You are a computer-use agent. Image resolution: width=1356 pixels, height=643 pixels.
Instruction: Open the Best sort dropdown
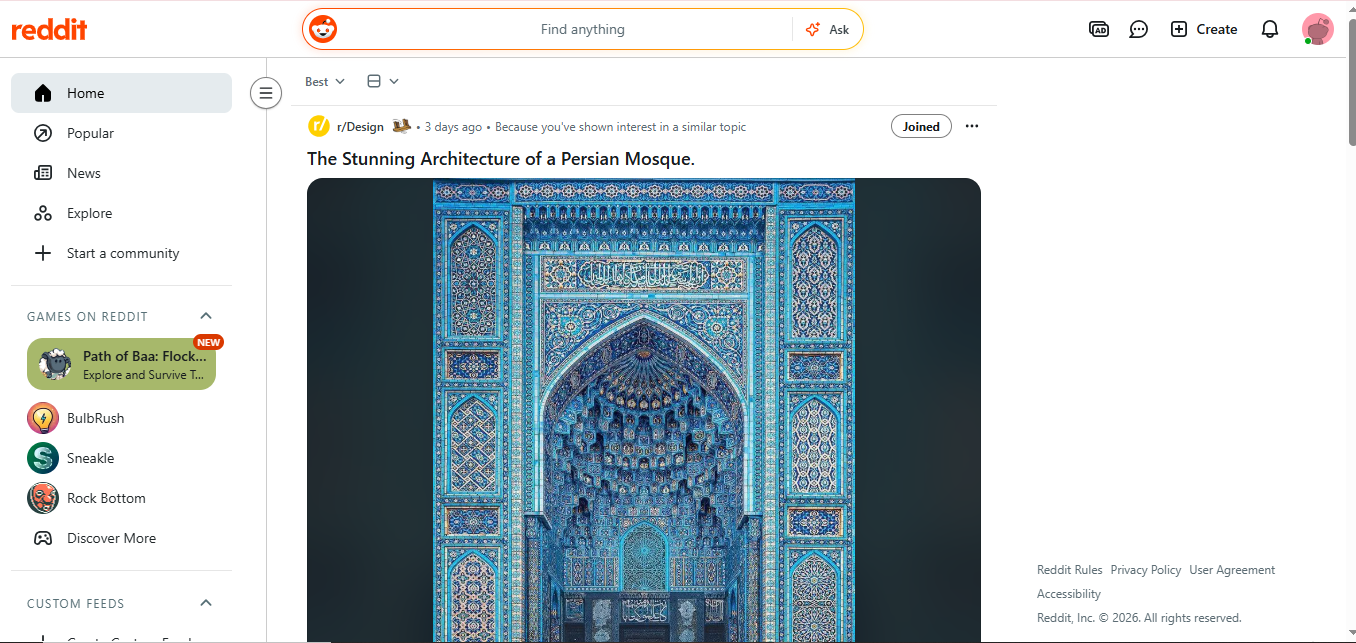click(x=324, y=81)
